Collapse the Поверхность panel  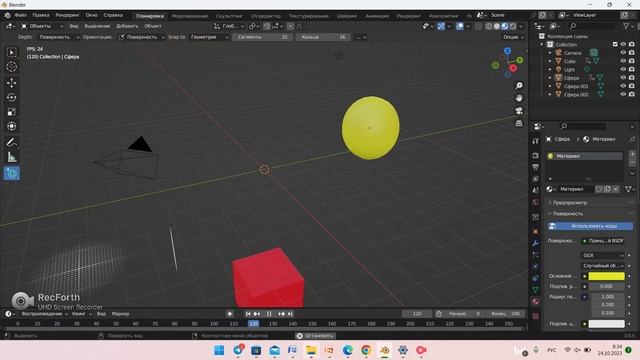(x=568, y=213)
